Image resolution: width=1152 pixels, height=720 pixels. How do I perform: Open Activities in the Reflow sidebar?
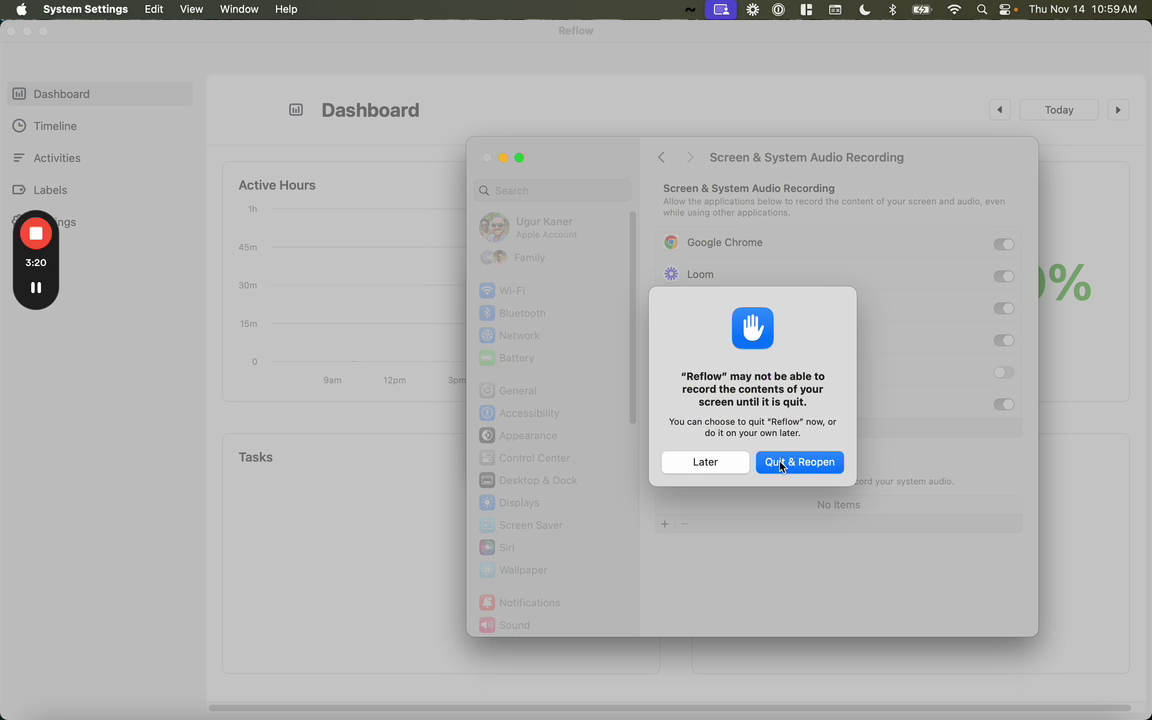point(57,158)
